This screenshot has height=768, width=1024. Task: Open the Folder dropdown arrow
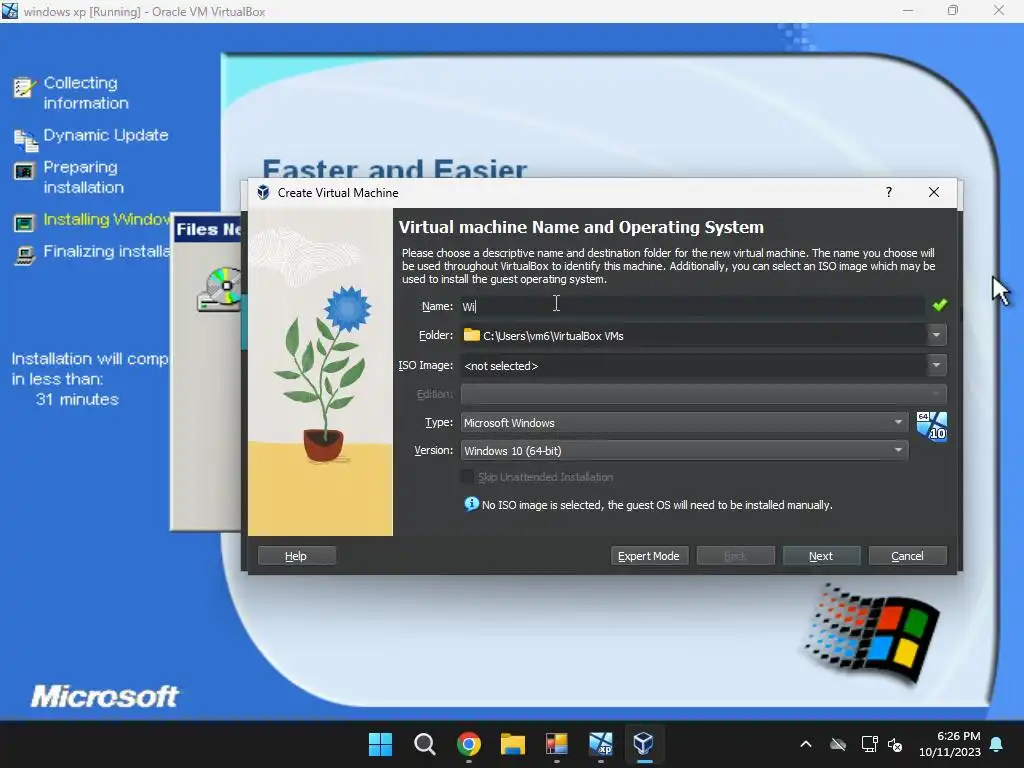coord(936,335)
